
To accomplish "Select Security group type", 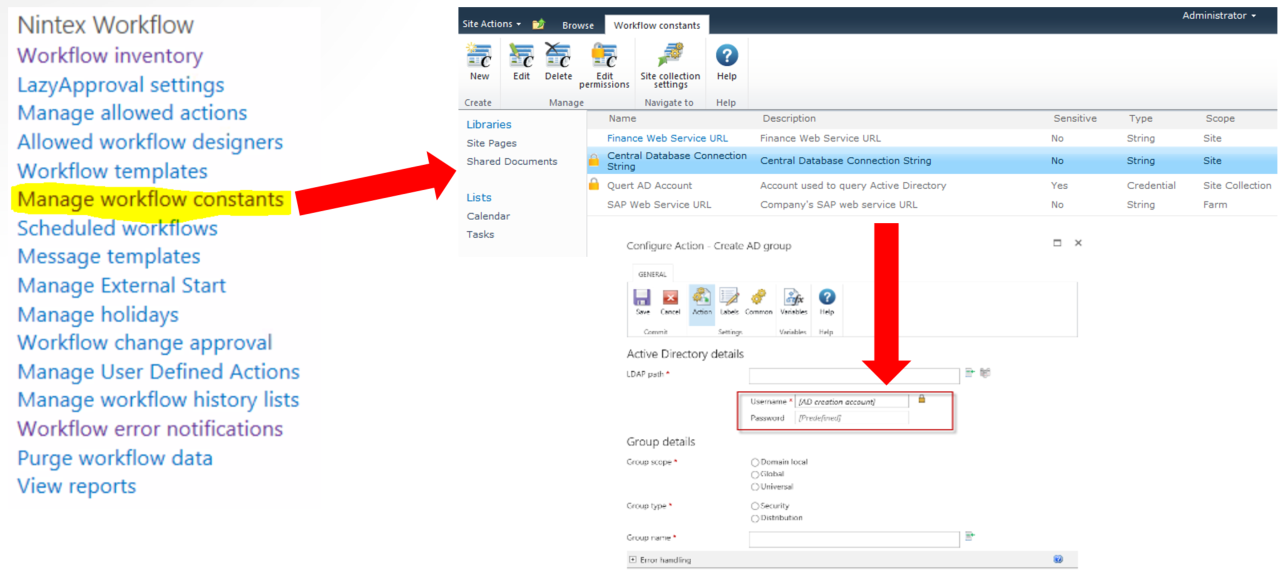I will tap(755, 506).
